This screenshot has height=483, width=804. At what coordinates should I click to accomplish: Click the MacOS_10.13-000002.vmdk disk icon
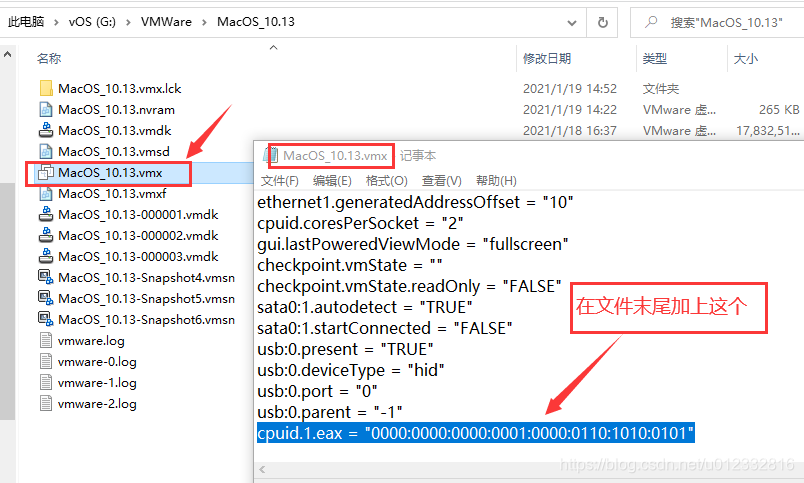click(46, 235)
